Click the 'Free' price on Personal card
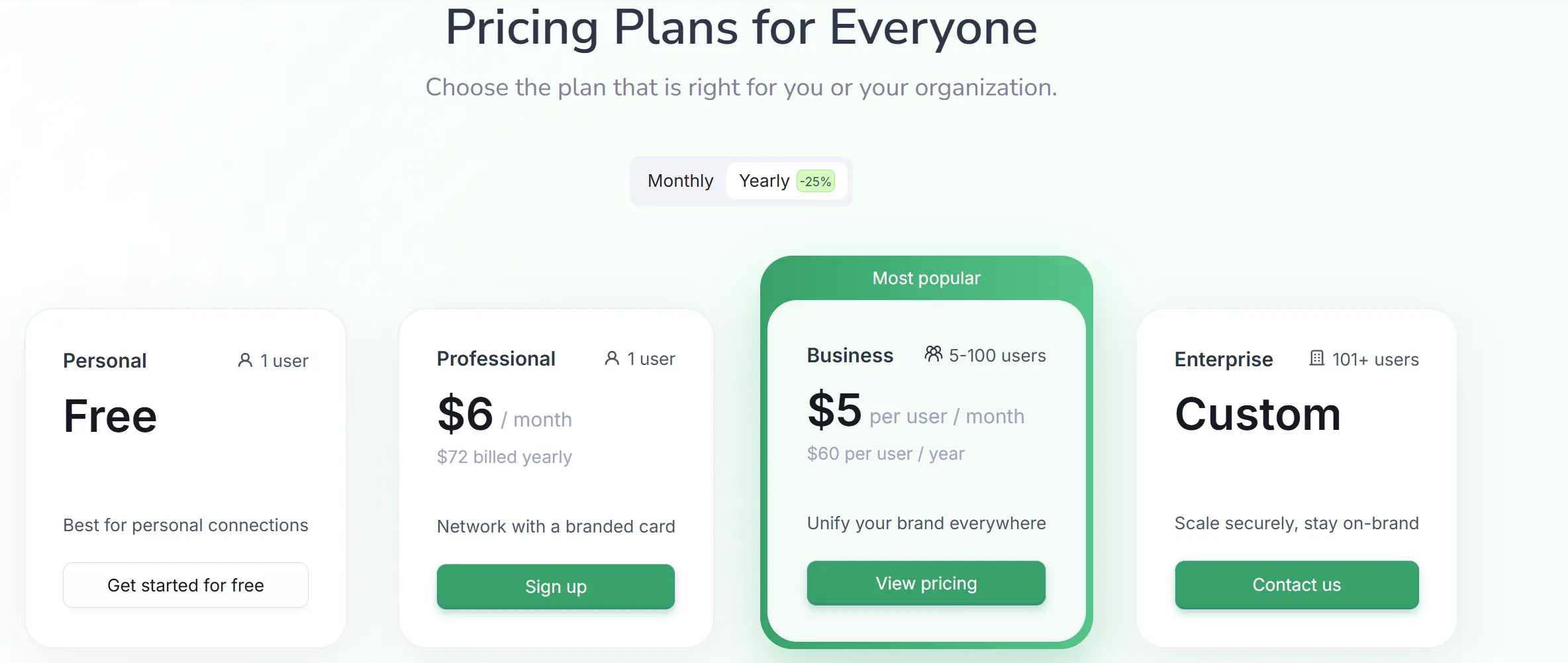The height and width of the screenshot is (663, 1568). click(109, 415)
